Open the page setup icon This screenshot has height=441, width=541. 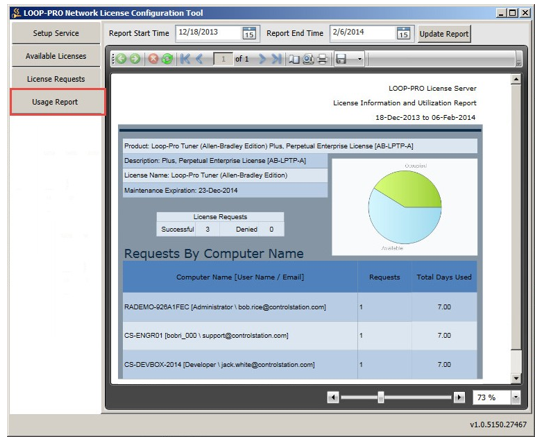pyautogui.click(x=308, y=59)
